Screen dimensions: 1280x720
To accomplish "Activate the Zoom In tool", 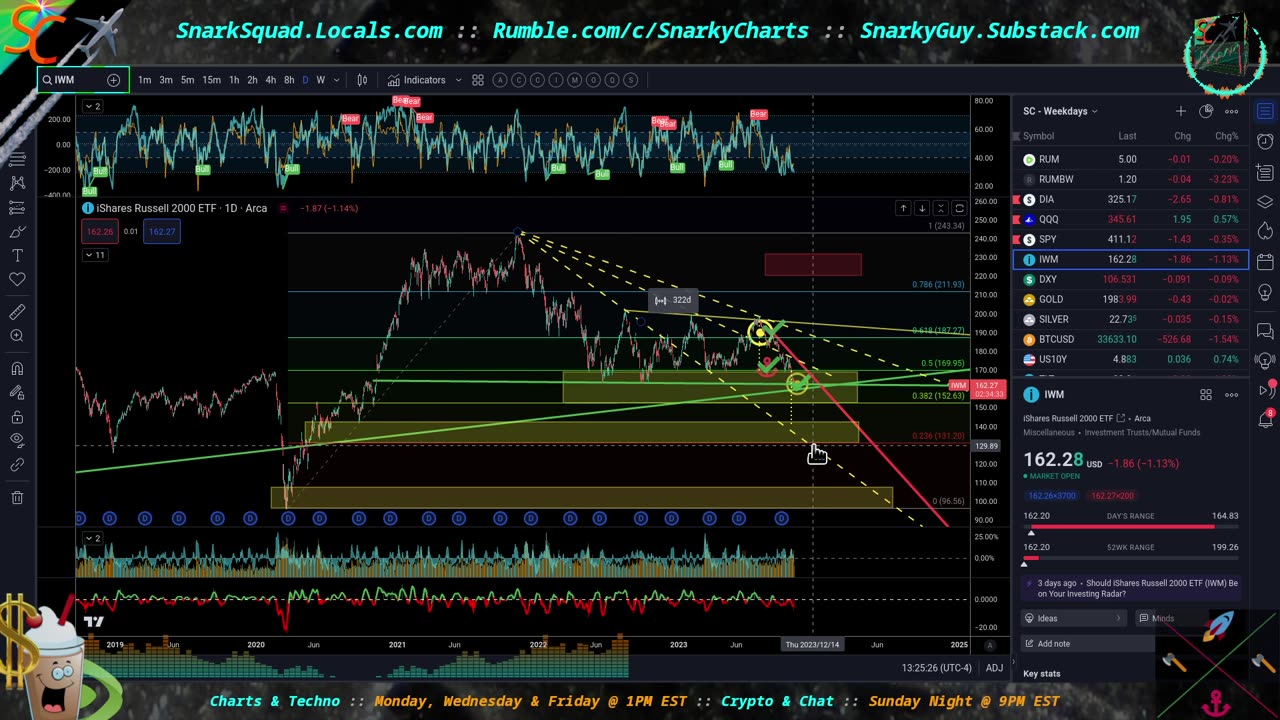I will point(17,336).
